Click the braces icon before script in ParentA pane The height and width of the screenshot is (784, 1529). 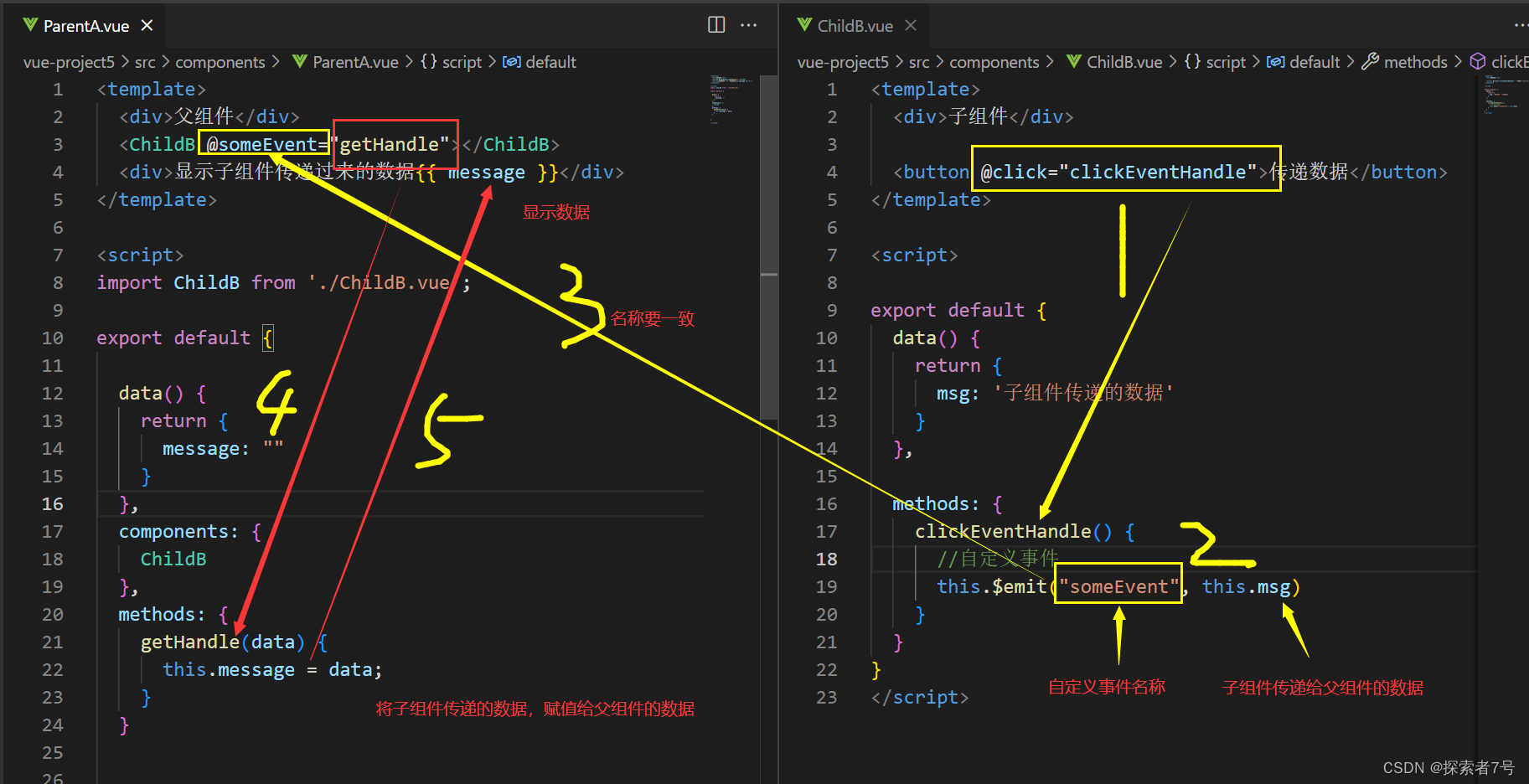[429, 61]
